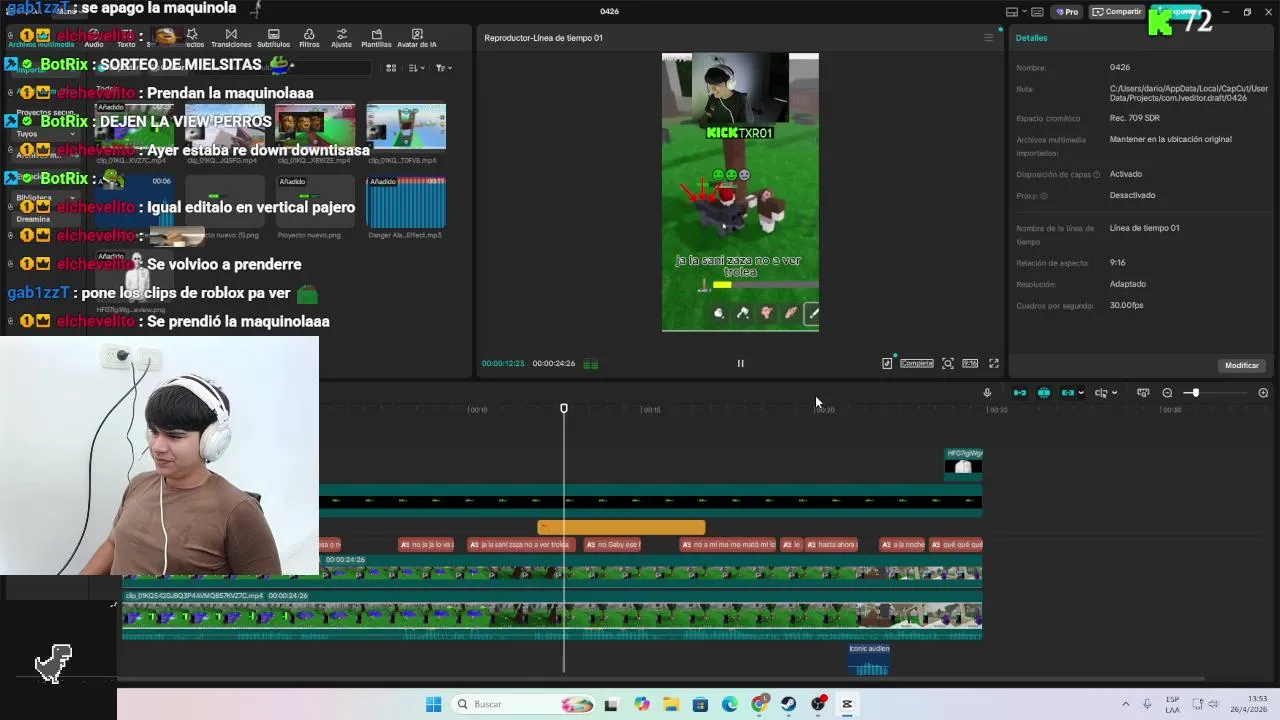Open Microsoft Store from taskbar
1280x720 pixels.
700,704
